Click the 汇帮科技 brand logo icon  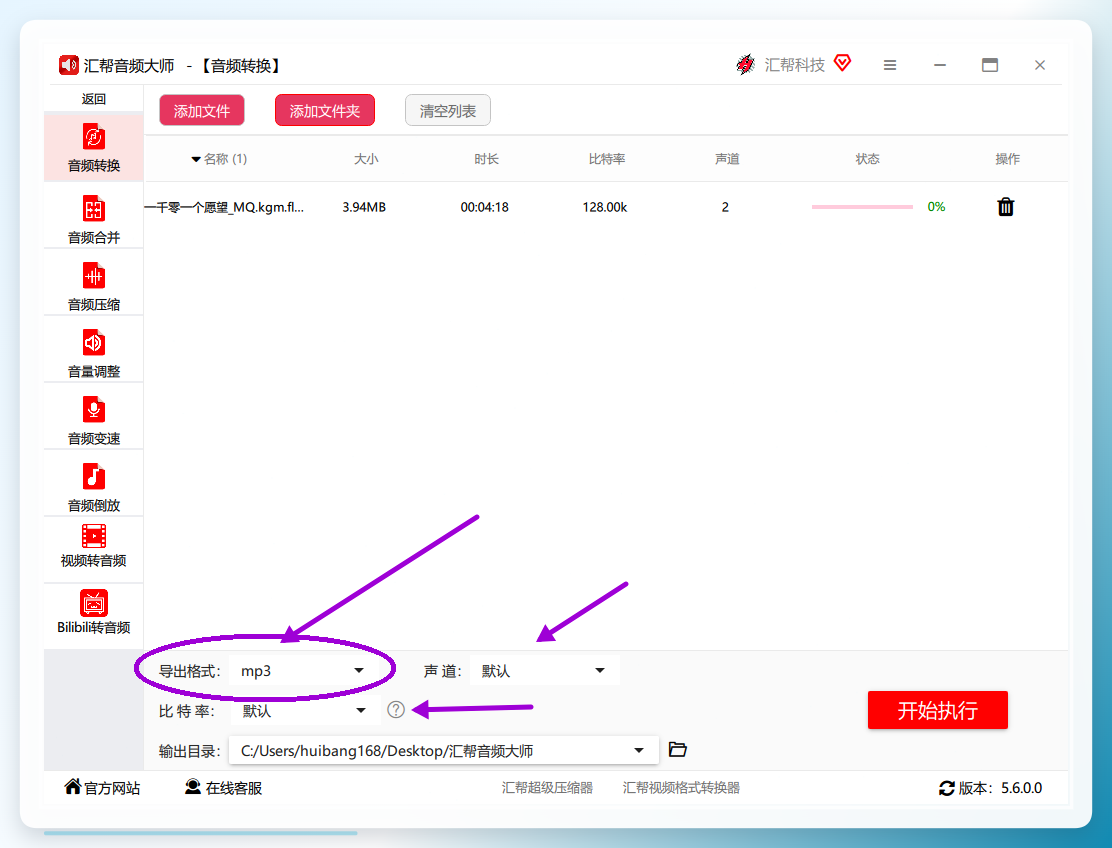pyautogui.click(x=745, y=65)
